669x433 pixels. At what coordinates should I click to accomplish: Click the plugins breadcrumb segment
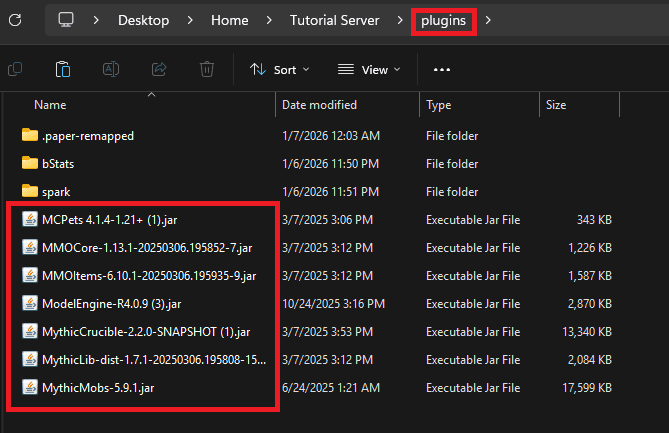coord(443,20)
